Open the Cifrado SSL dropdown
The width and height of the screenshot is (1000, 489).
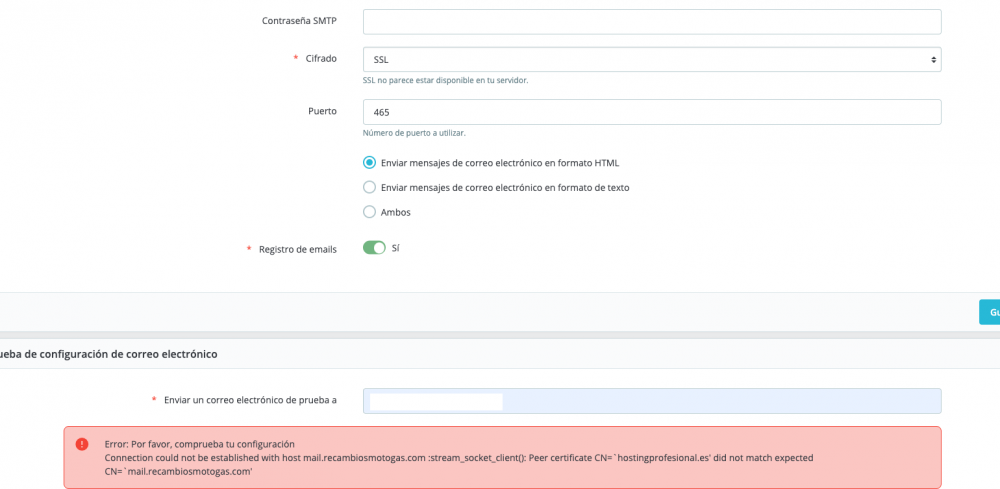click(651, 60)
